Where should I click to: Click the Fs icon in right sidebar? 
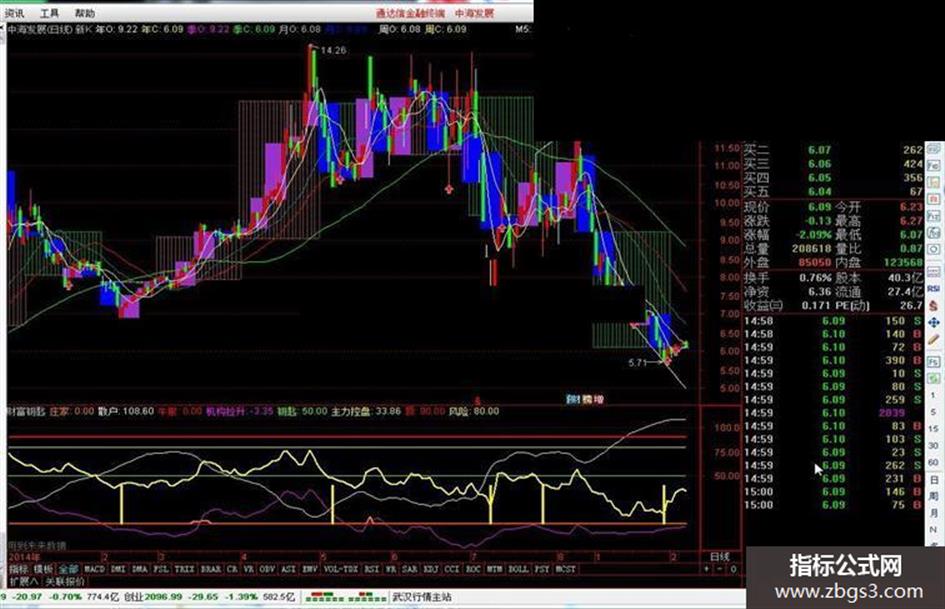point(934,362)
